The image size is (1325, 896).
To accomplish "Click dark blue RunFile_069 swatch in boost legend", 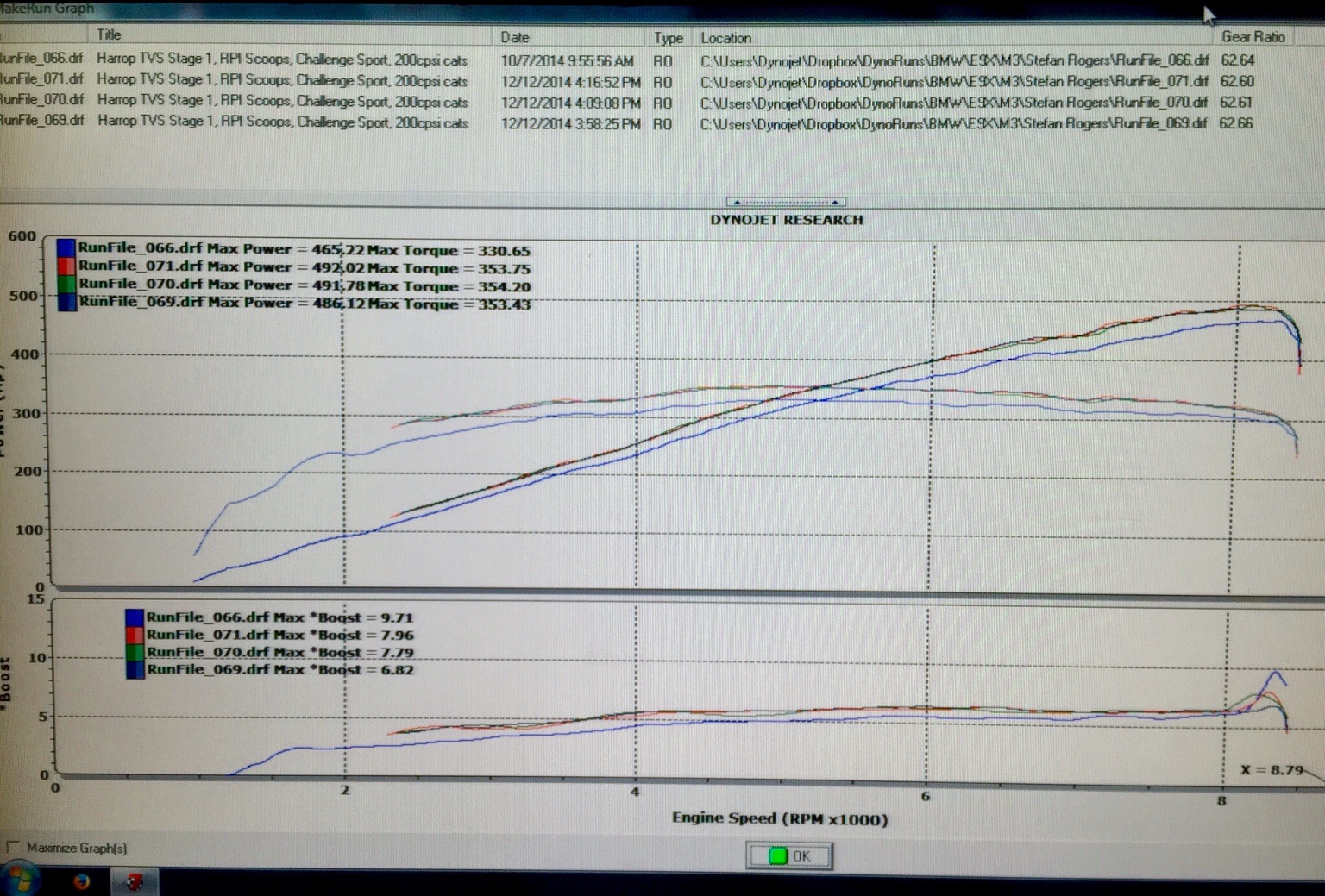I will click(x=135, y=670).
